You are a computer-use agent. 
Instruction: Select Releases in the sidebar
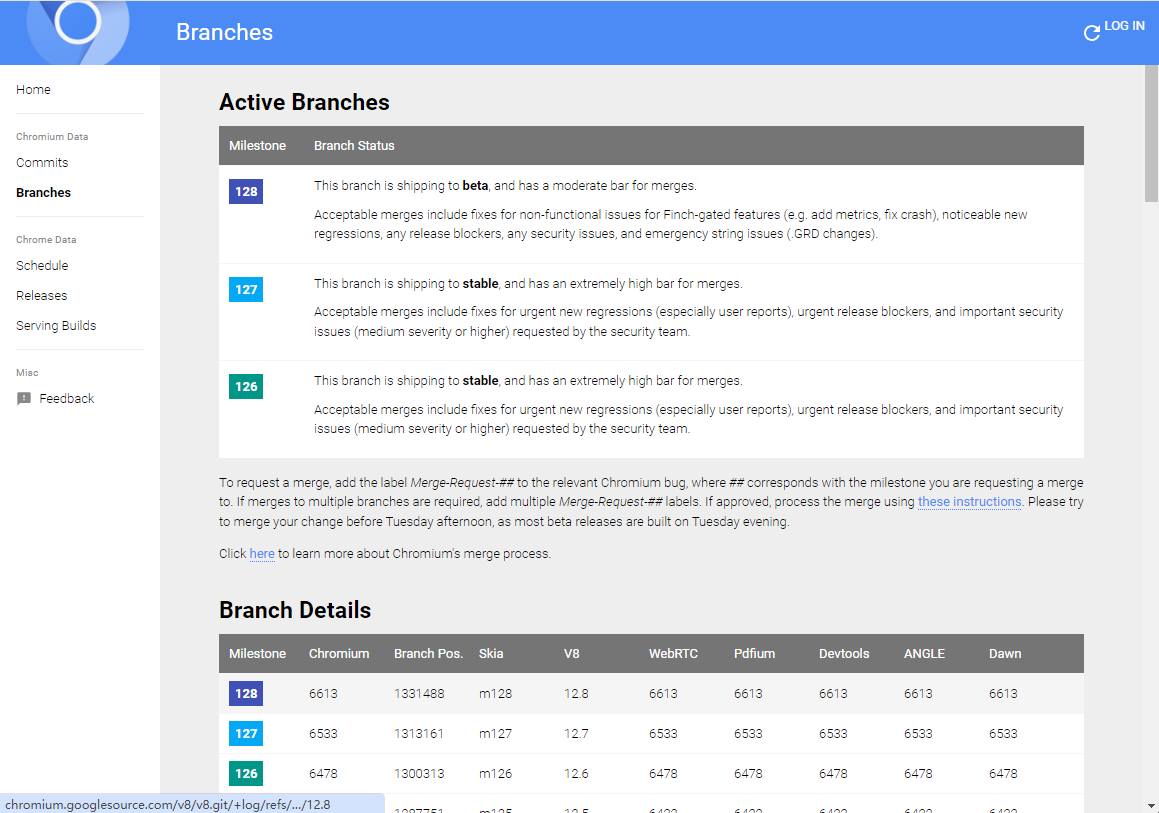42,296
